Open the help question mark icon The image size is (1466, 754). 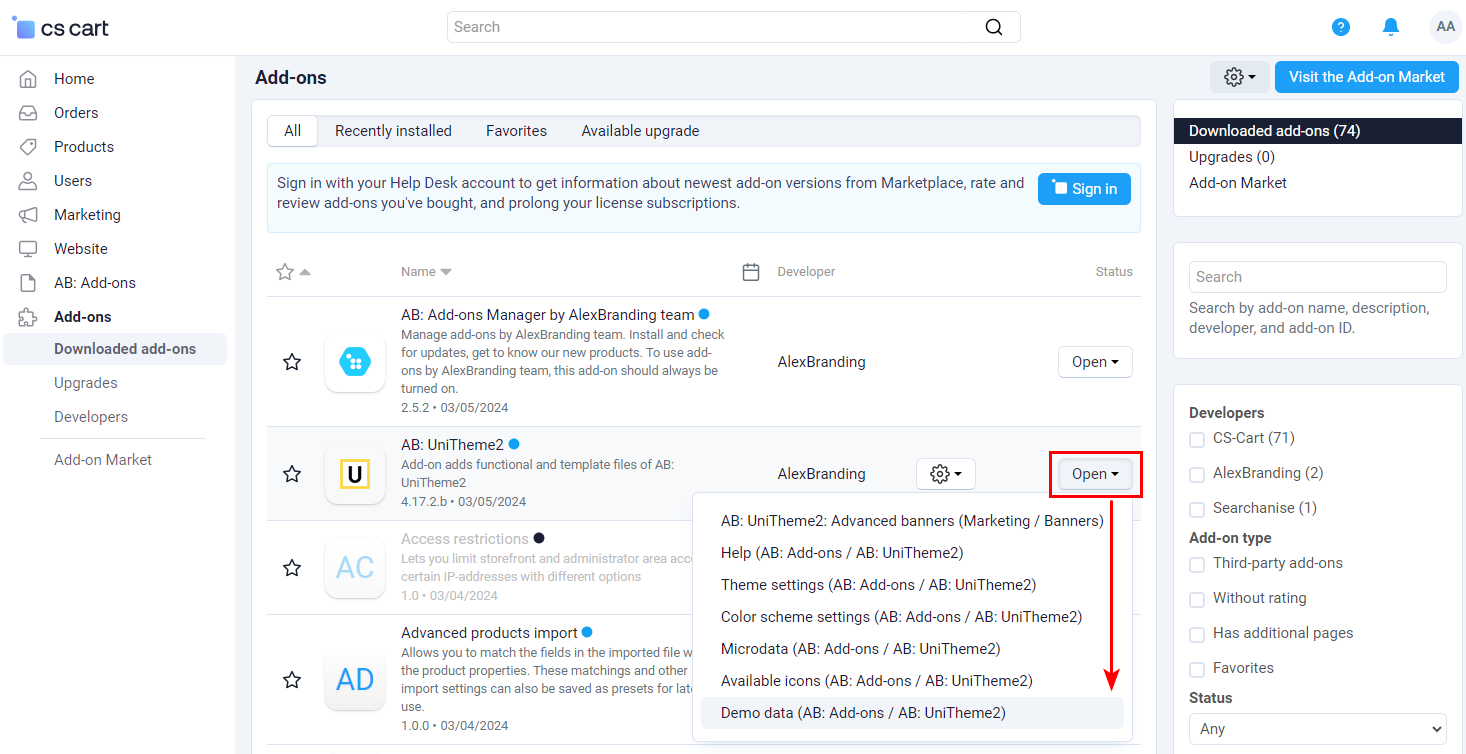[x=1341, y=27]
